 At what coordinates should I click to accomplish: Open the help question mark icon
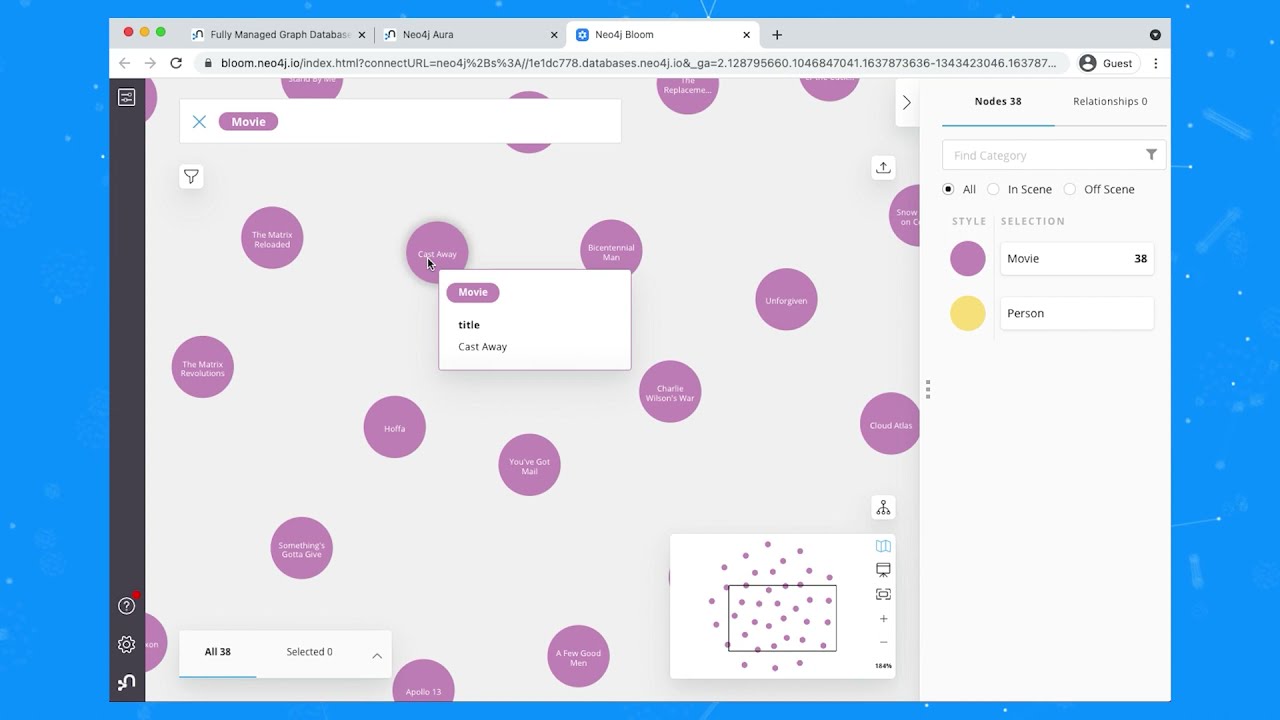[127, 606]
